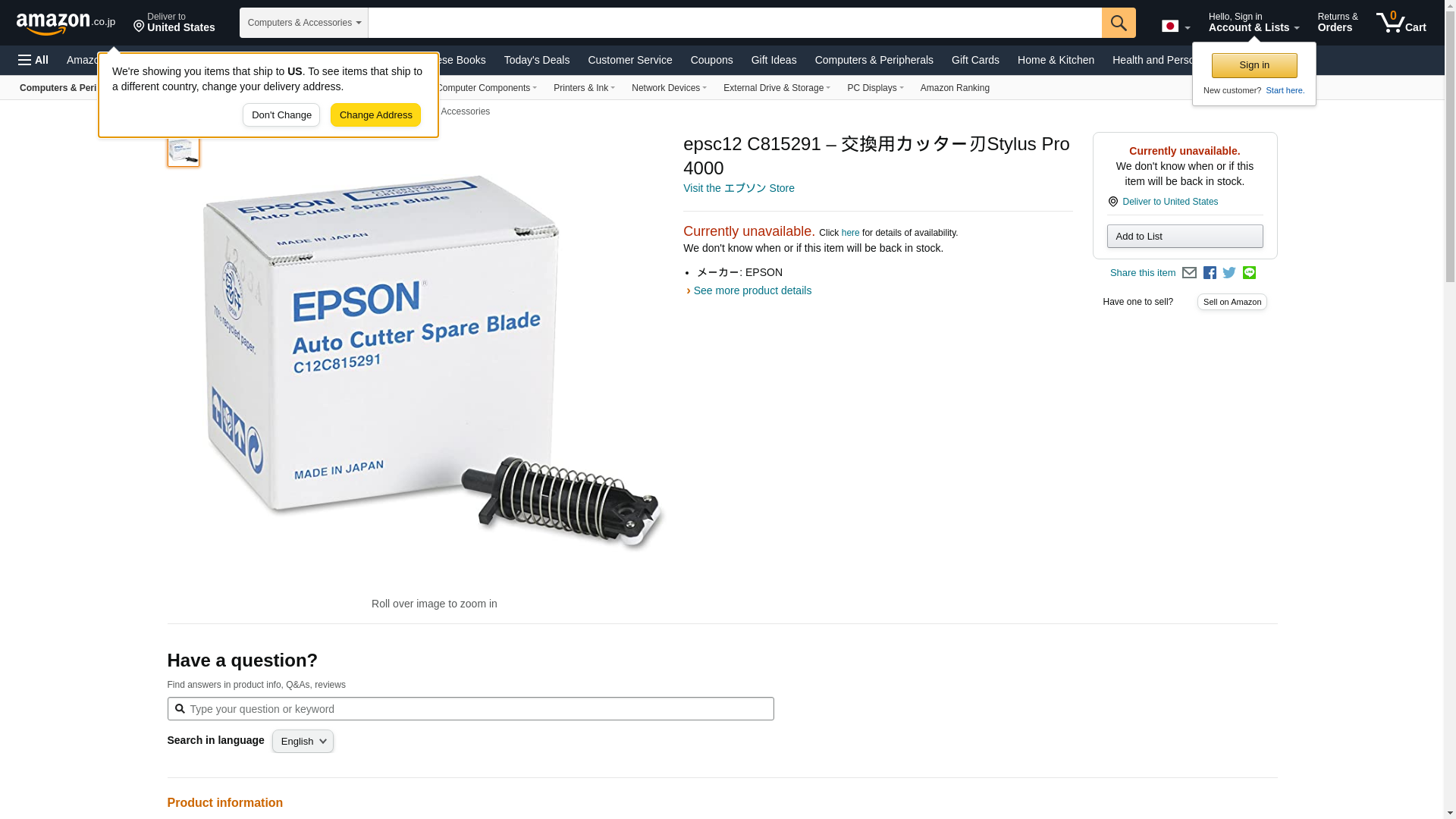Open the English search language dropdown

[303, 741]
